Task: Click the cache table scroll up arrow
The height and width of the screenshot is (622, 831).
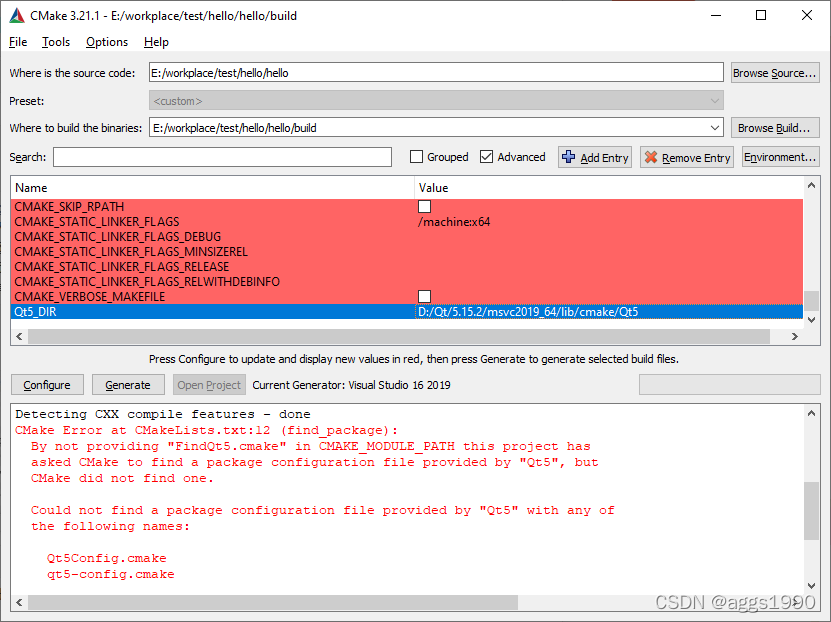Action: tap(811, 185)
